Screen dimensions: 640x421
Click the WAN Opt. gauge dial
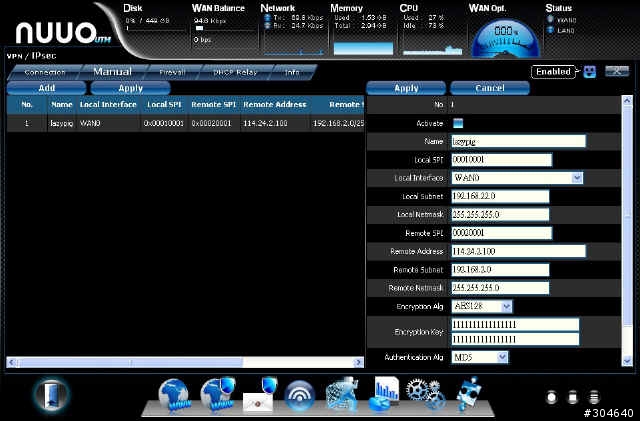coord(505,39)
